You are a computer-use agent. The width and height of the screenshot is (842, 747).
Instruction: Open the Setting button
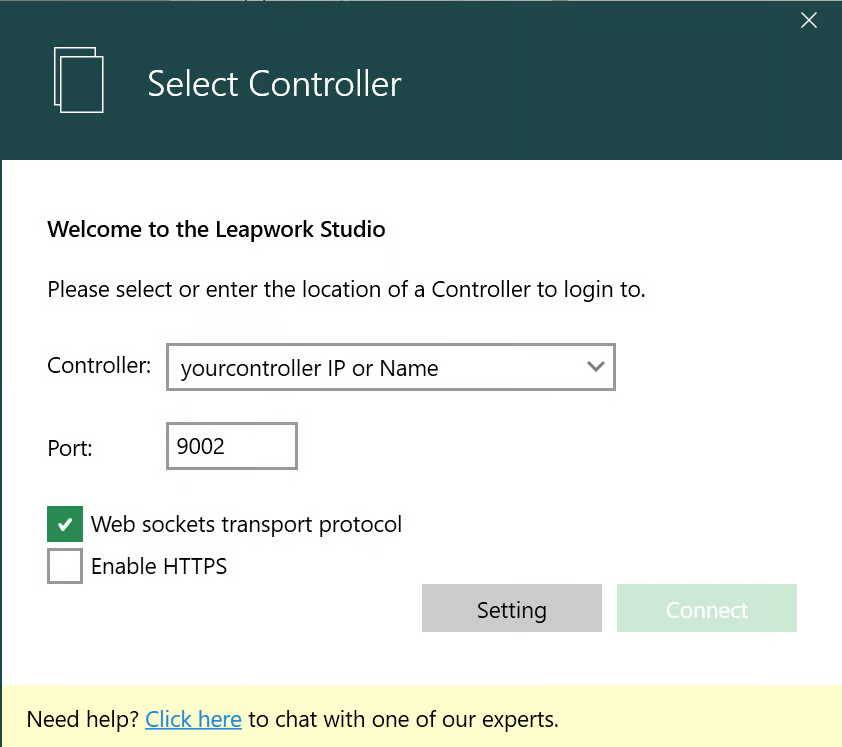click(512, 608)
